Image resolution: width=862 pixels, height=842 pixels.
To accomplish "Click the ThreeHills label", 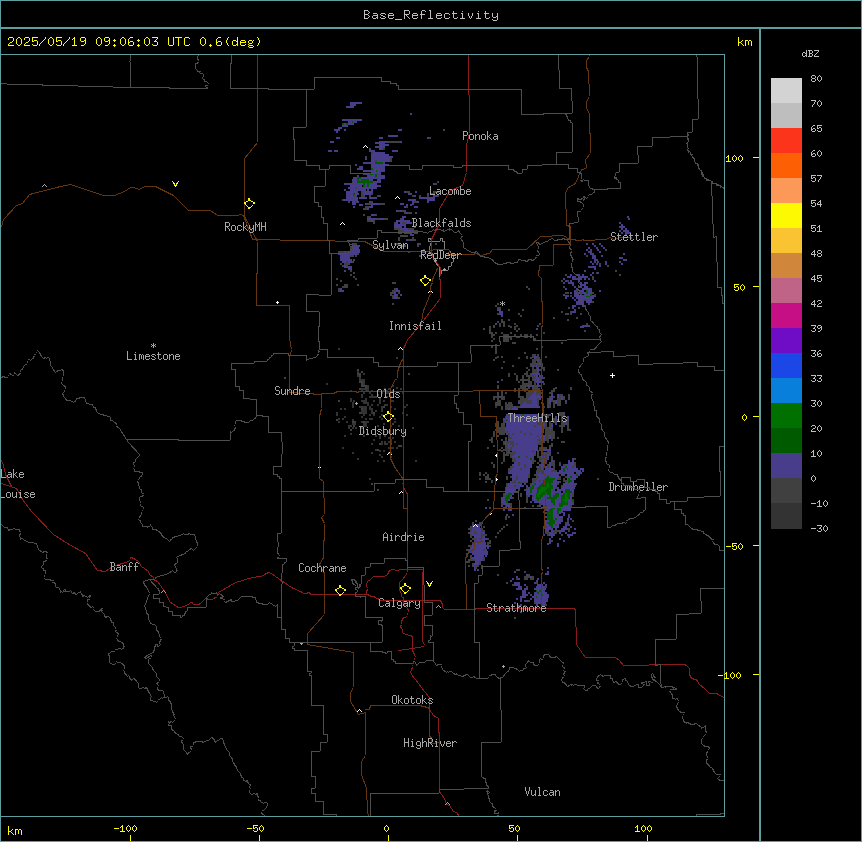I will pos(538,418).
